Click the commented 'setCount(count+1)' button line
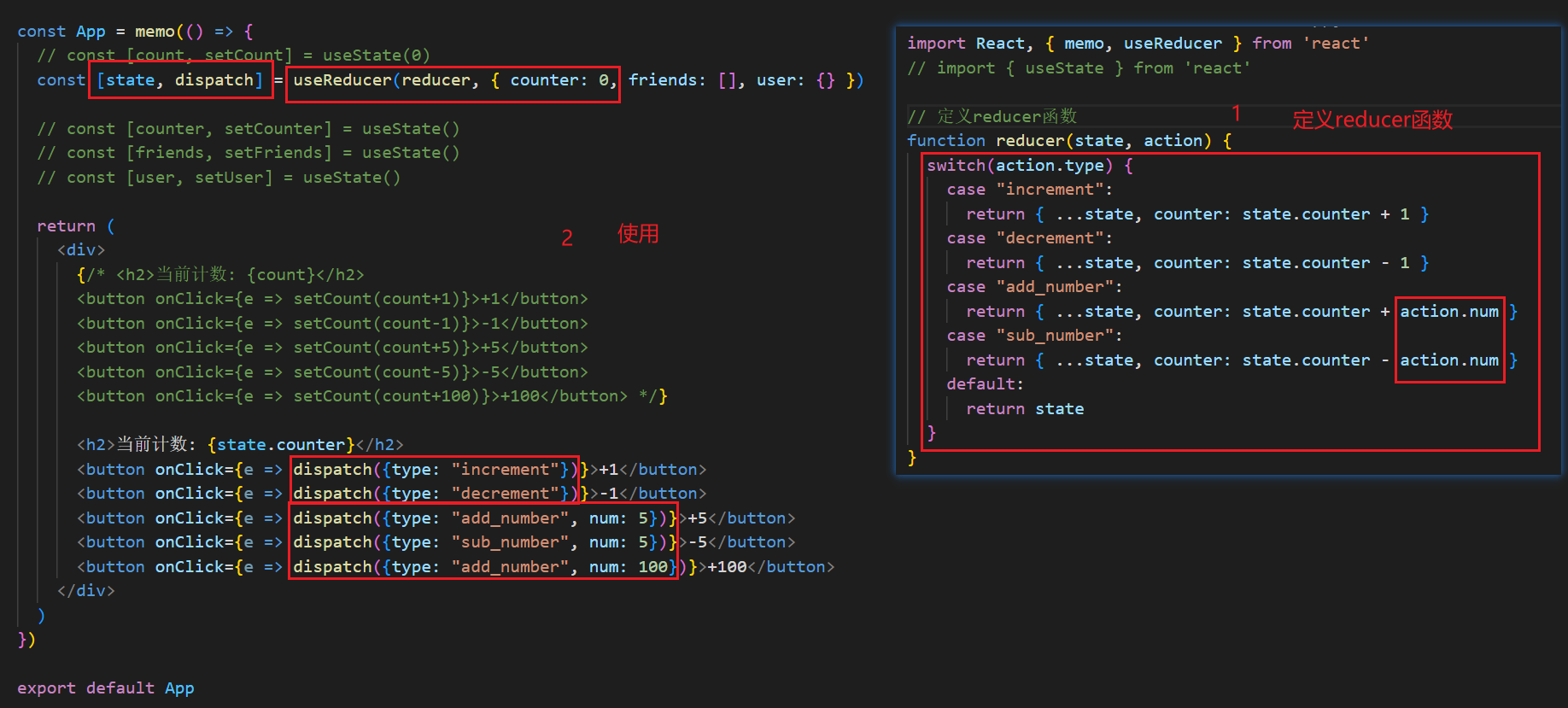The height and width of the screenshot is (708, 1568). point(332,299)
